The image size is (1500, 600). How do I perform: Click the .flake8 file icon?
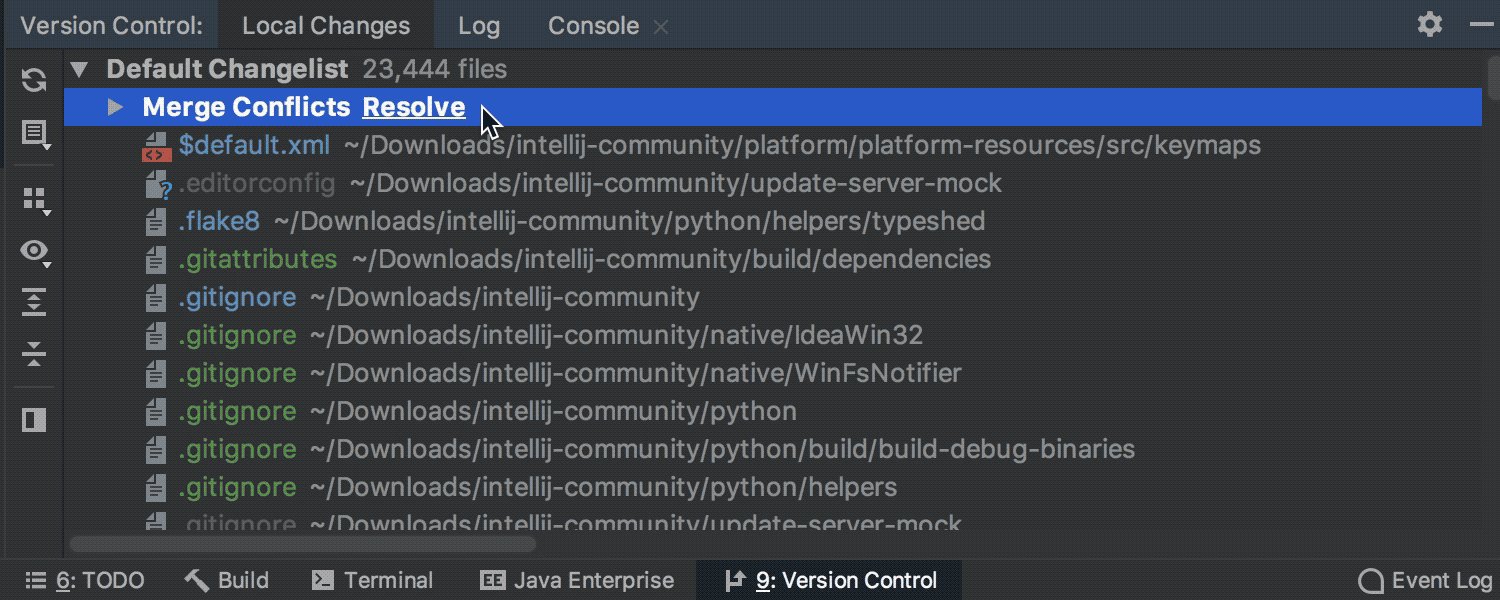(x=155, y=222)
